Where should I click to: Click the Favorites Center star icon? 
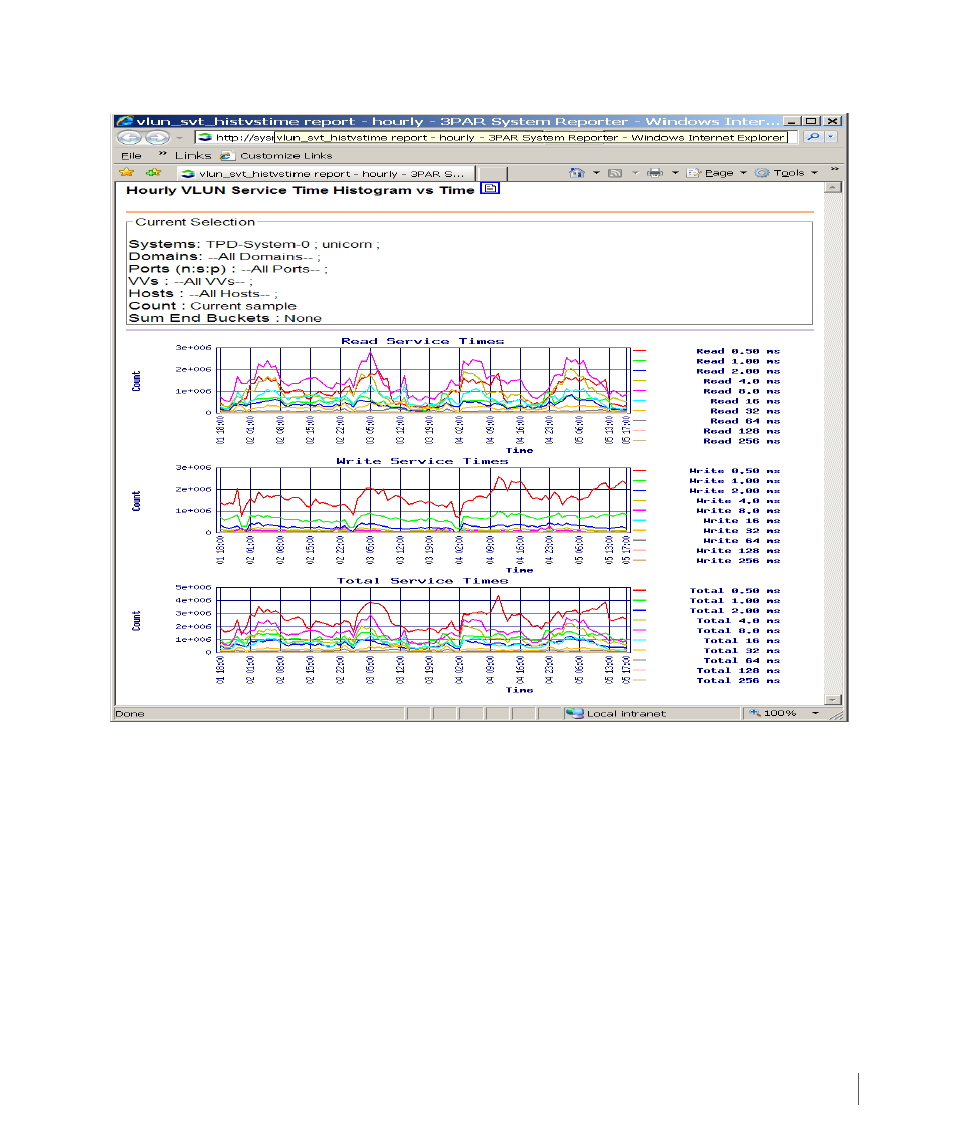tap(126, 172)
